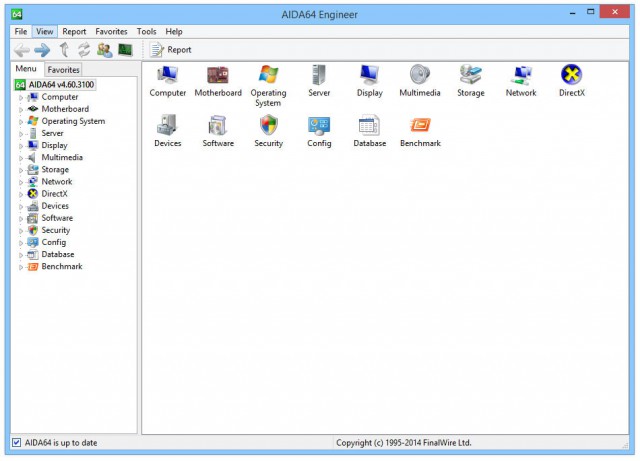Click the green forward arrow
The height and width of the screenshot is (461, 640).
point(42,50)
